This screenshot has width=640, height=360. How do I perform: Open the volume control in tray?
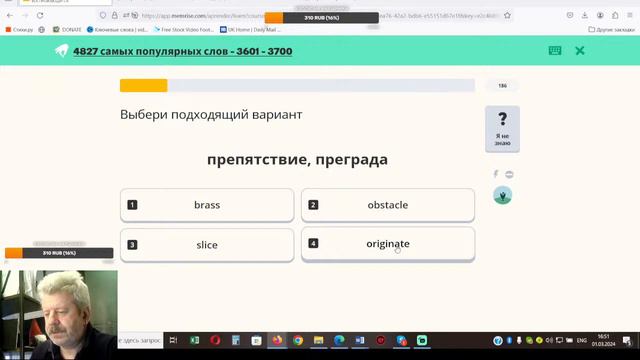549,340
